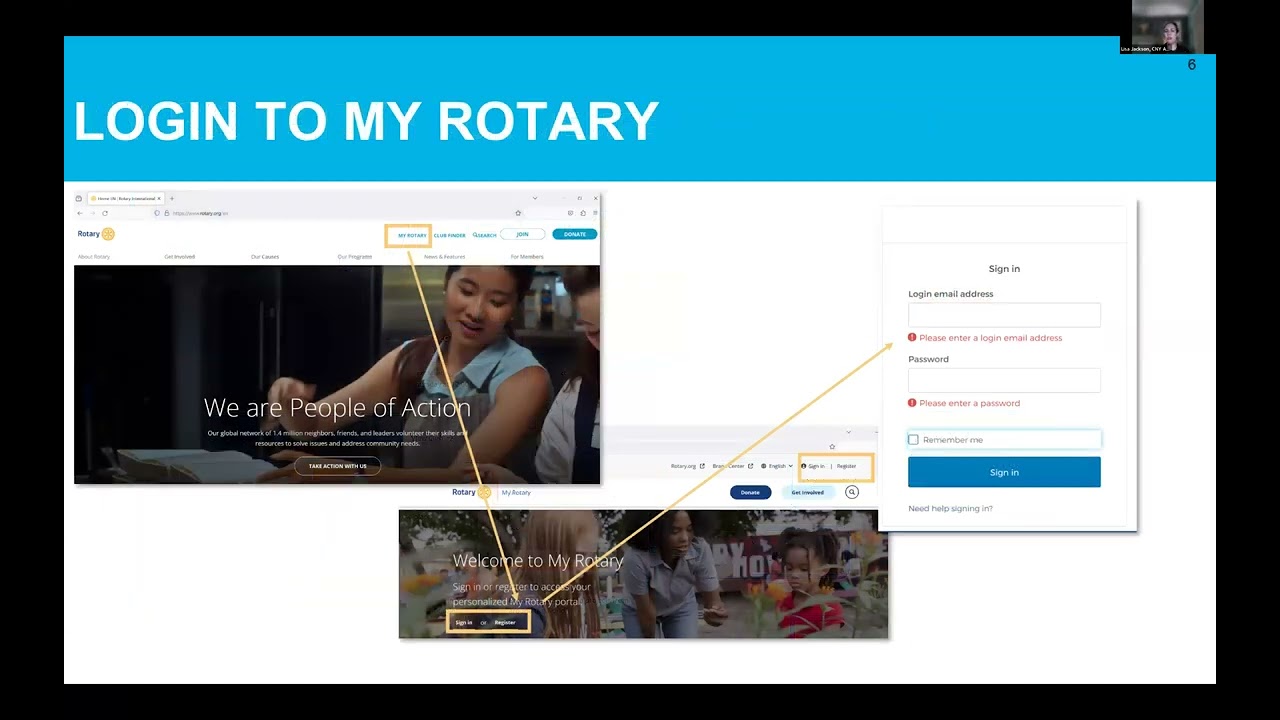1280x720 pixels.
Task: Click the email field error warning icon
Action: 912,338
